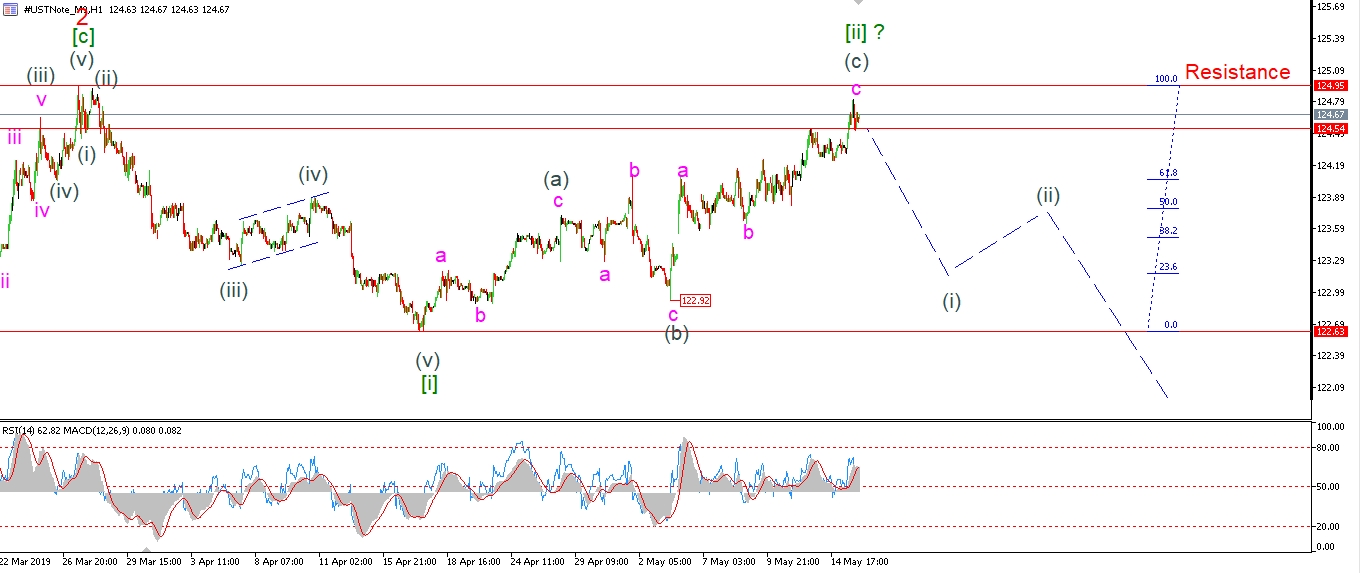Click the 23.6 Fibonacci level marker
Image resolution: width=1361 pixels, height=573 pixels.
[1167, 267]
